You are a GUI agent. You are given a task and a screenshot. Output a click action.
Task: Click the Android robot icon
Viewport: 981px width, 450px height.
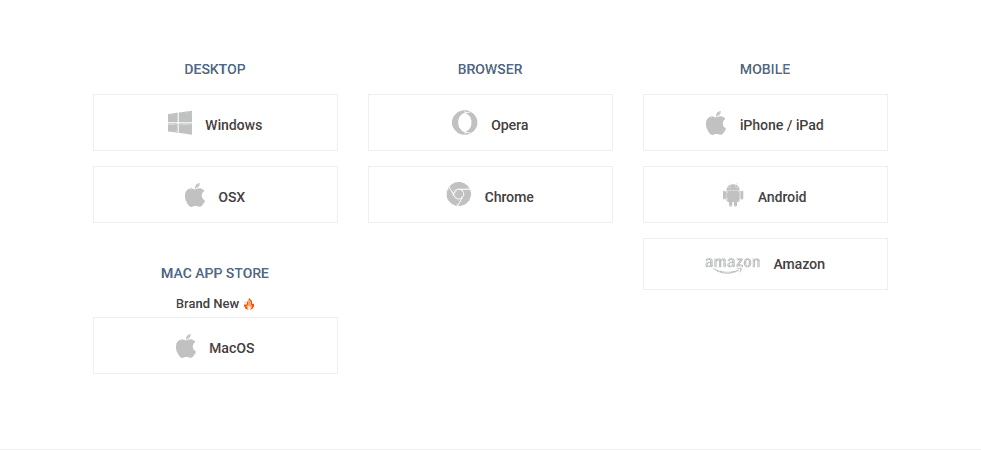click(733, 195)
